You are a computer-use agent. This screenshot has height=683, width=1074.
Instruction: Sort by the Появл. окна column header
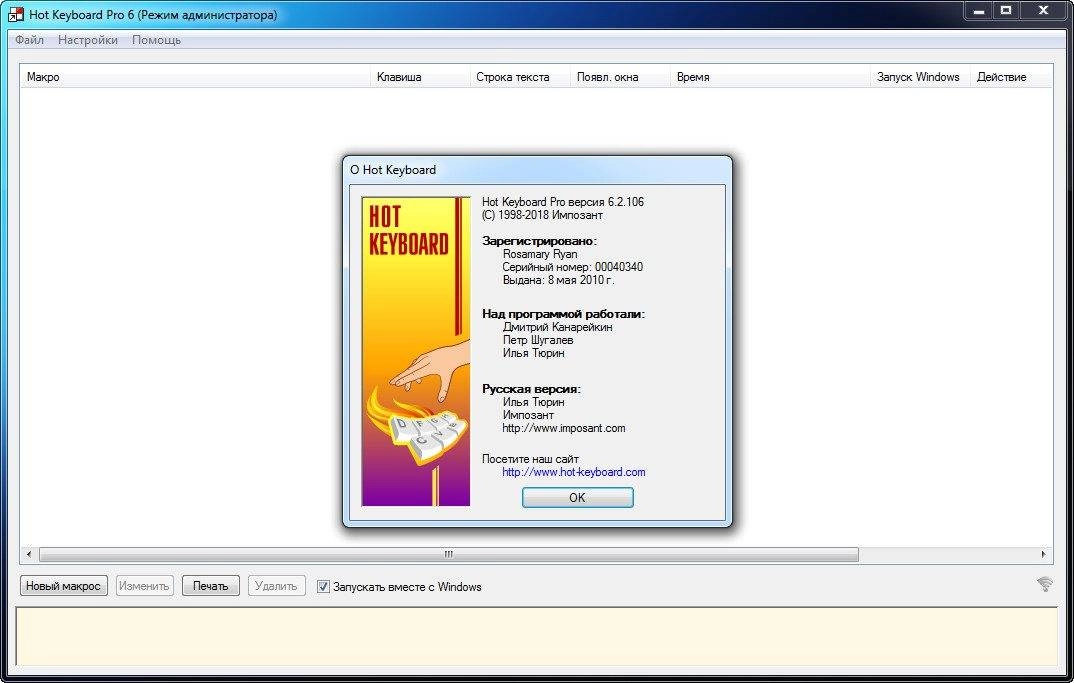620,77
